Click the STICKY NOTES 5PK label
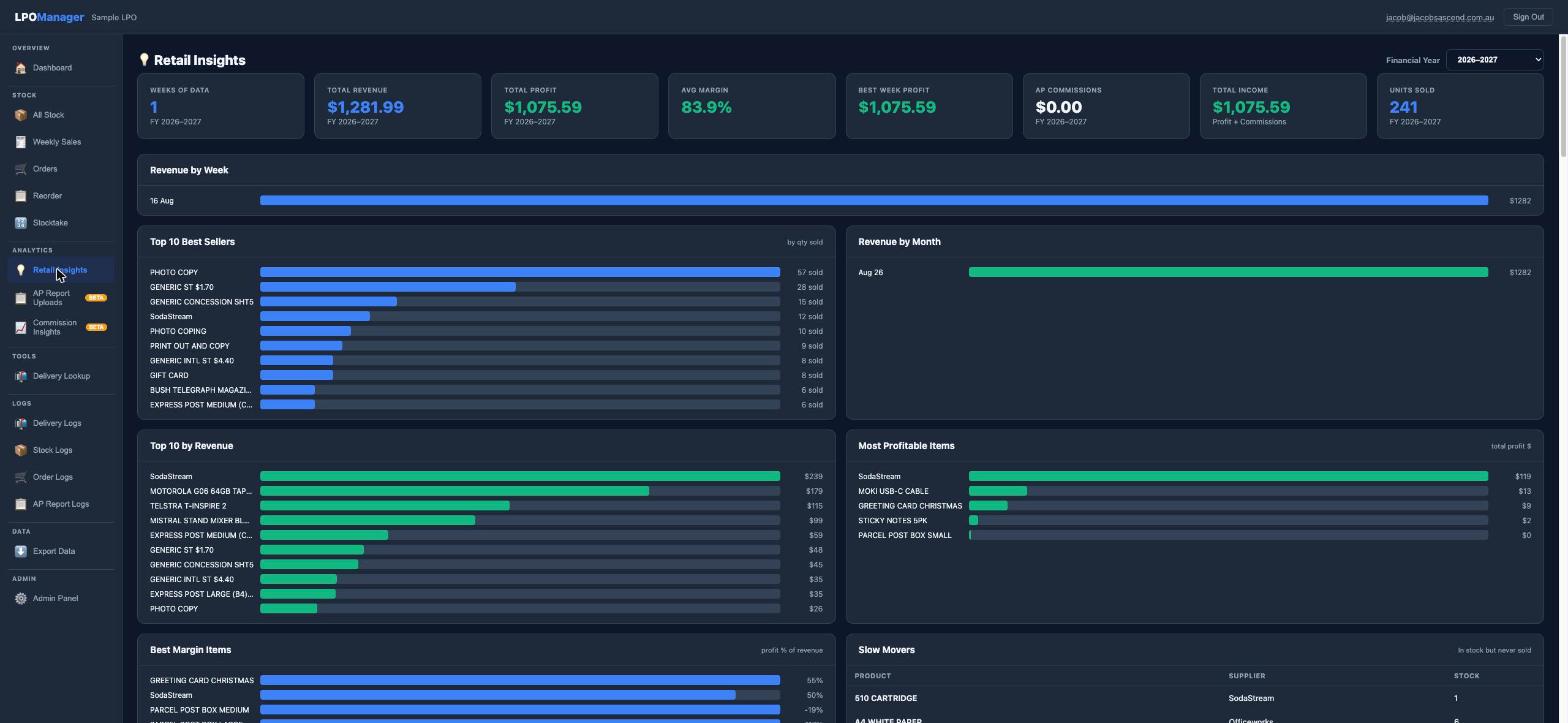Viewport: 1568px width, 723px height. (x=893, y=520)
